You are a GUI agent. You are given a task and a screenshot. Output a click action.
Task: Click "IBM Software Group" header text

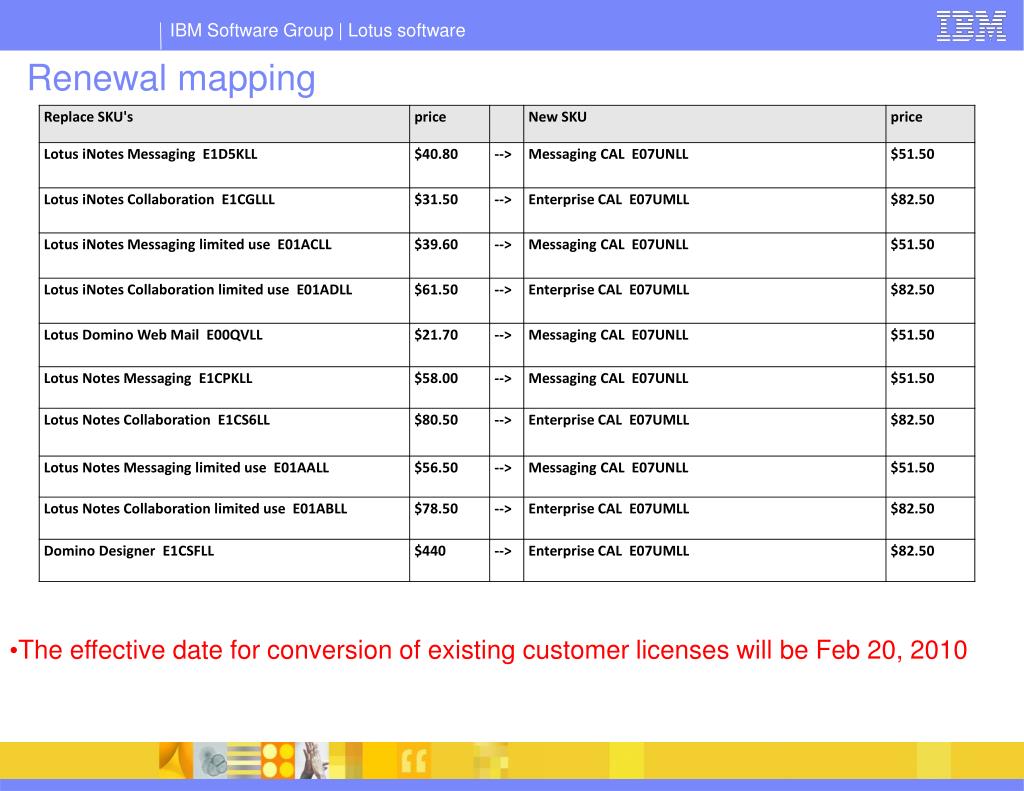coord(251,30)
